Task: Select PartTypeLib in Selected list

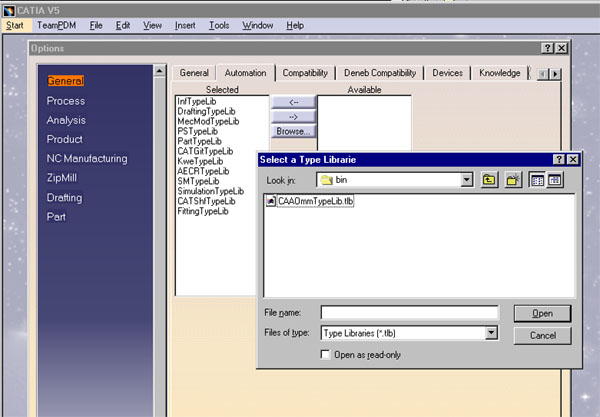Action: [199, 141]
